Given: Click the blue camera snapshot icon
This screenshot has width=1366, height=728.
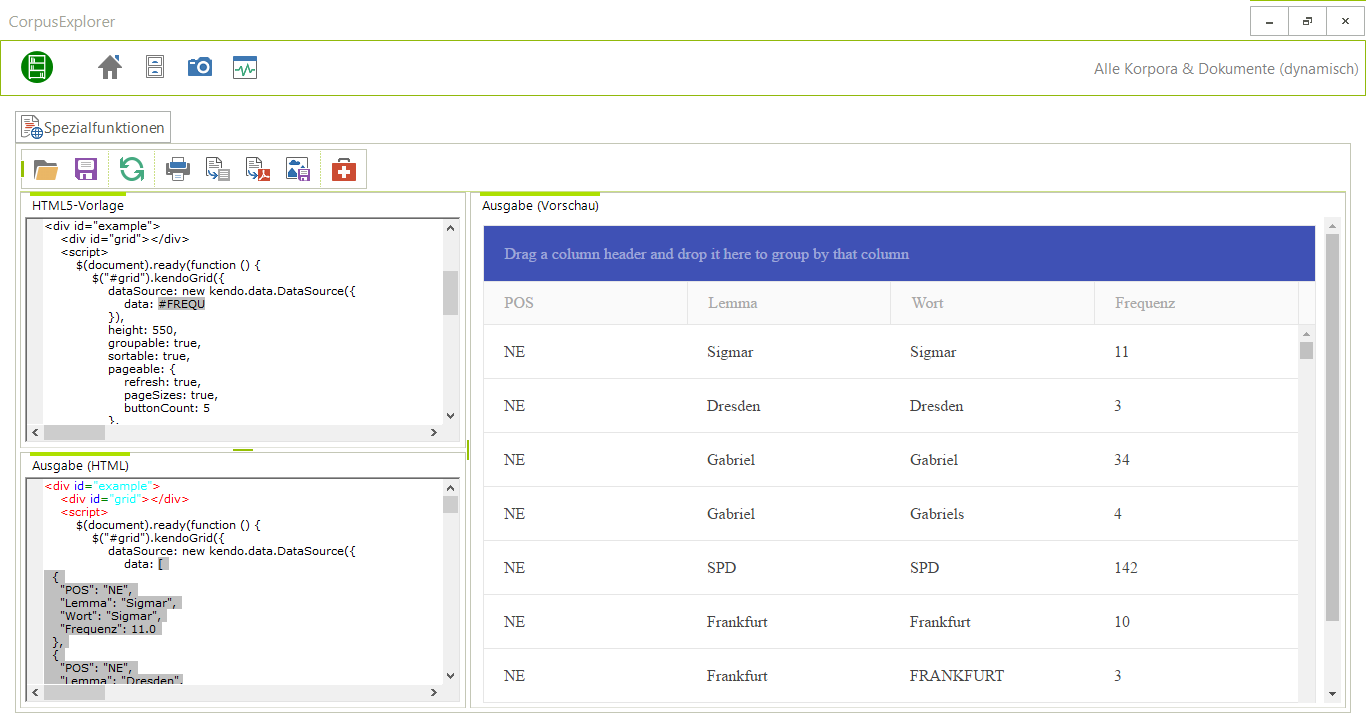Looking at the screenshot, I should tap(200, 67).
